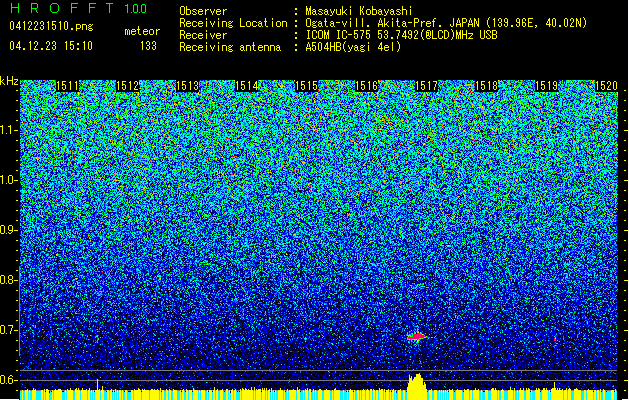
Task: Click the meteor label
Action: [x=142, y=31]
